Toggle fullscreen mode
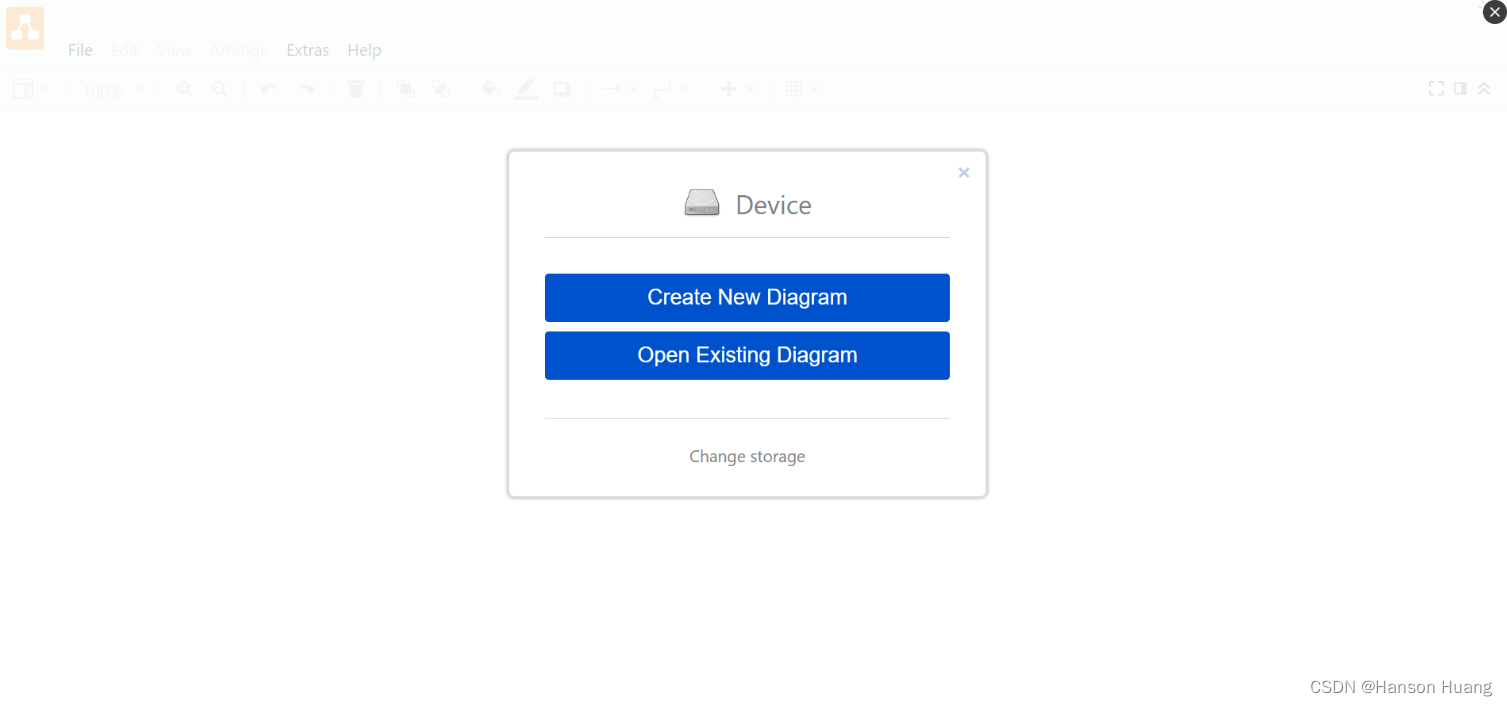 pyautogui.click(x=1436, y=88)
